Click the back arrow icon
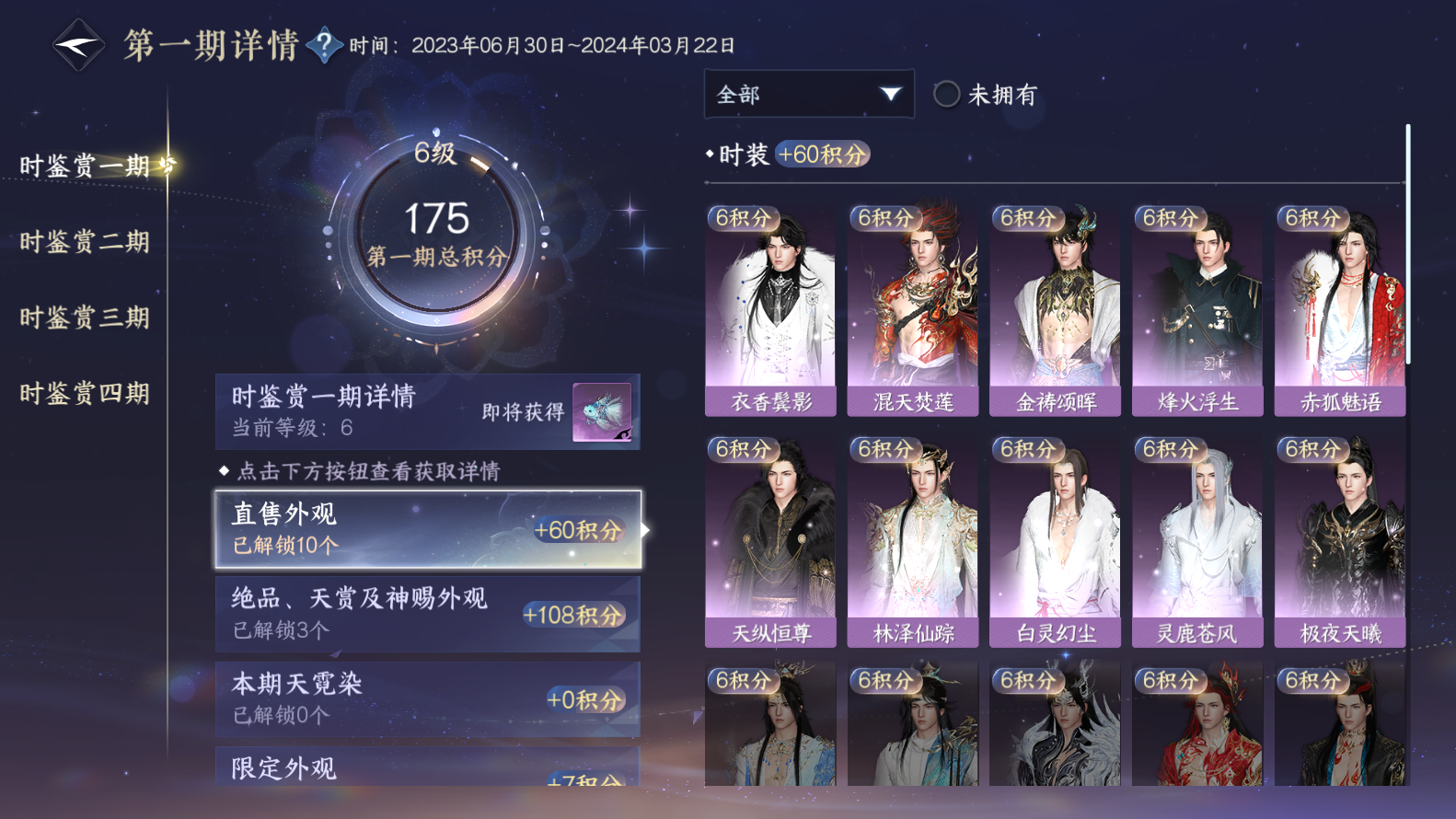 pos(79,45)
